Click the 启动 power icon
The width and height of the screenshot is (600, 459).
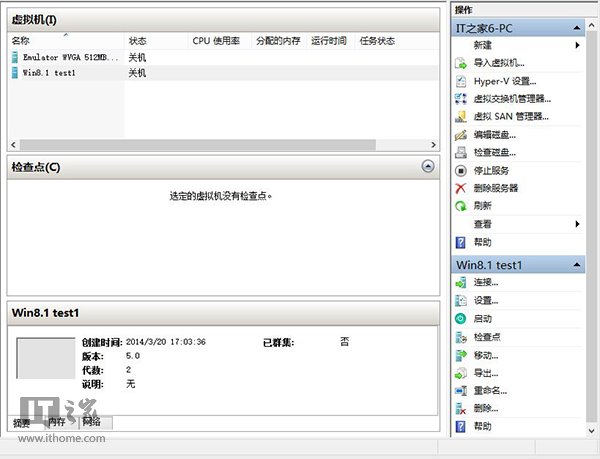click(461, 319)
